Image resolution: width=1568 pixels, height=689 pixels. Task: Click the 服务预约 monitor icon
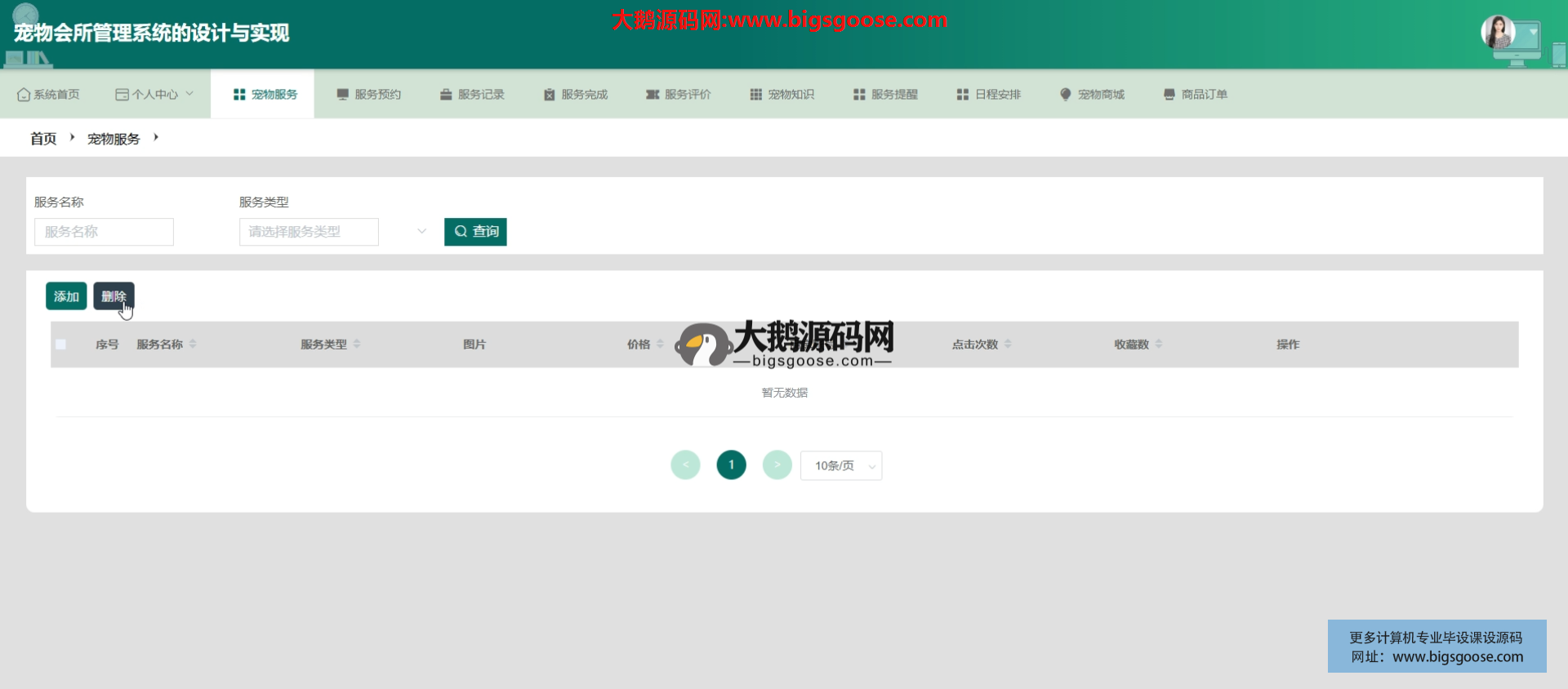pyautogui.click(x=342, y=95)
